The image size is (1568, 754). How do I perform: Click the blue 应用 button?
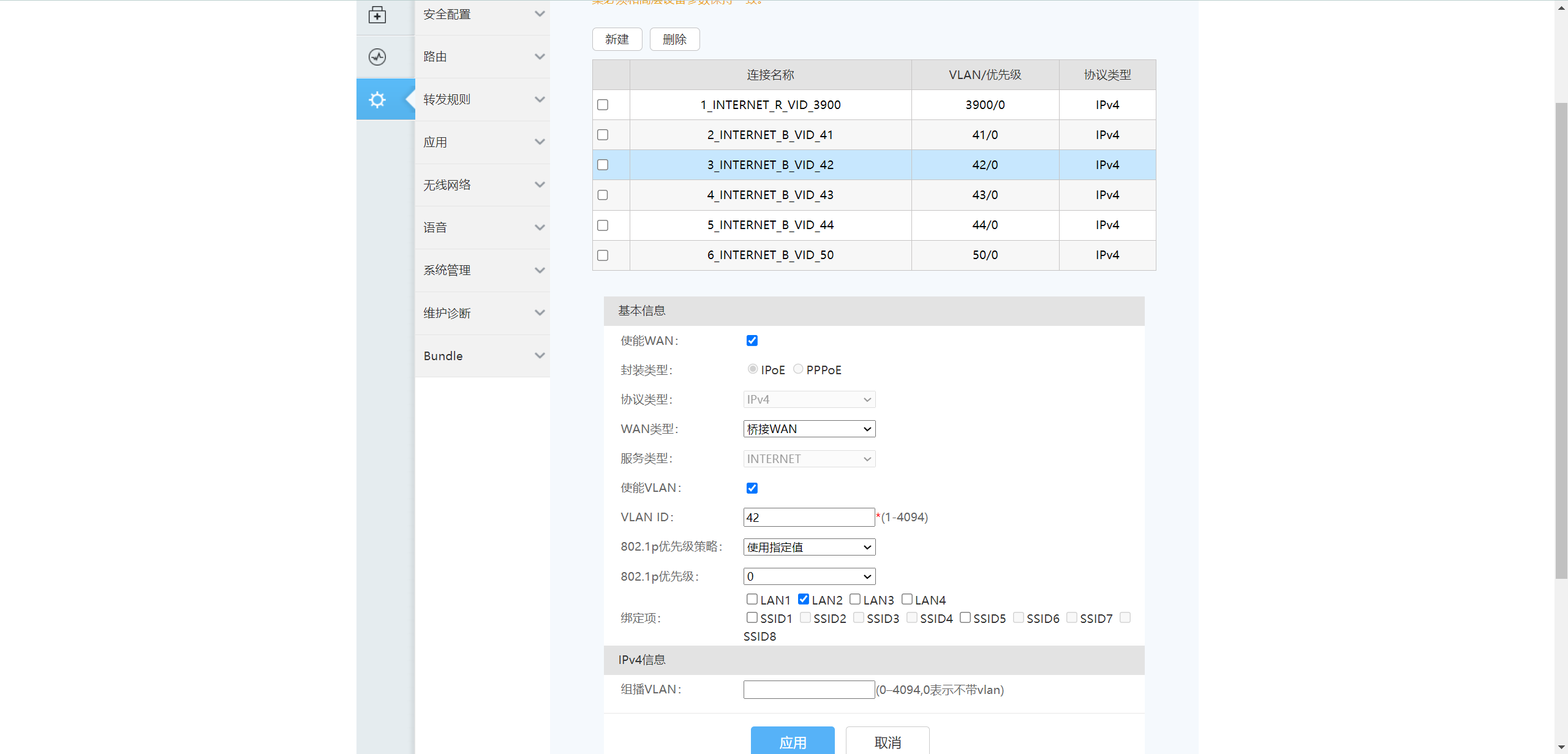tap(793, 741)
